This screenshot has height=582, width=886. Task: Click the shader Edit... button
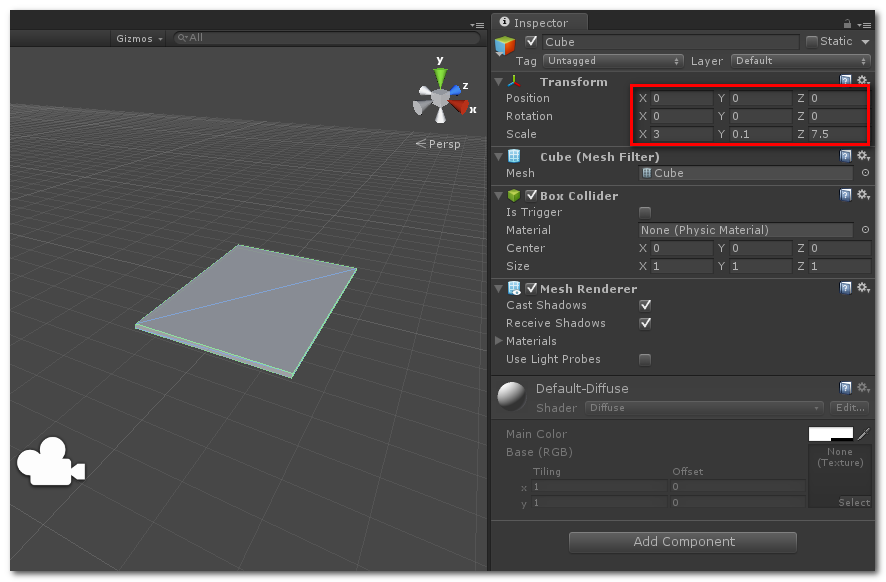click(x=849, y=408)
